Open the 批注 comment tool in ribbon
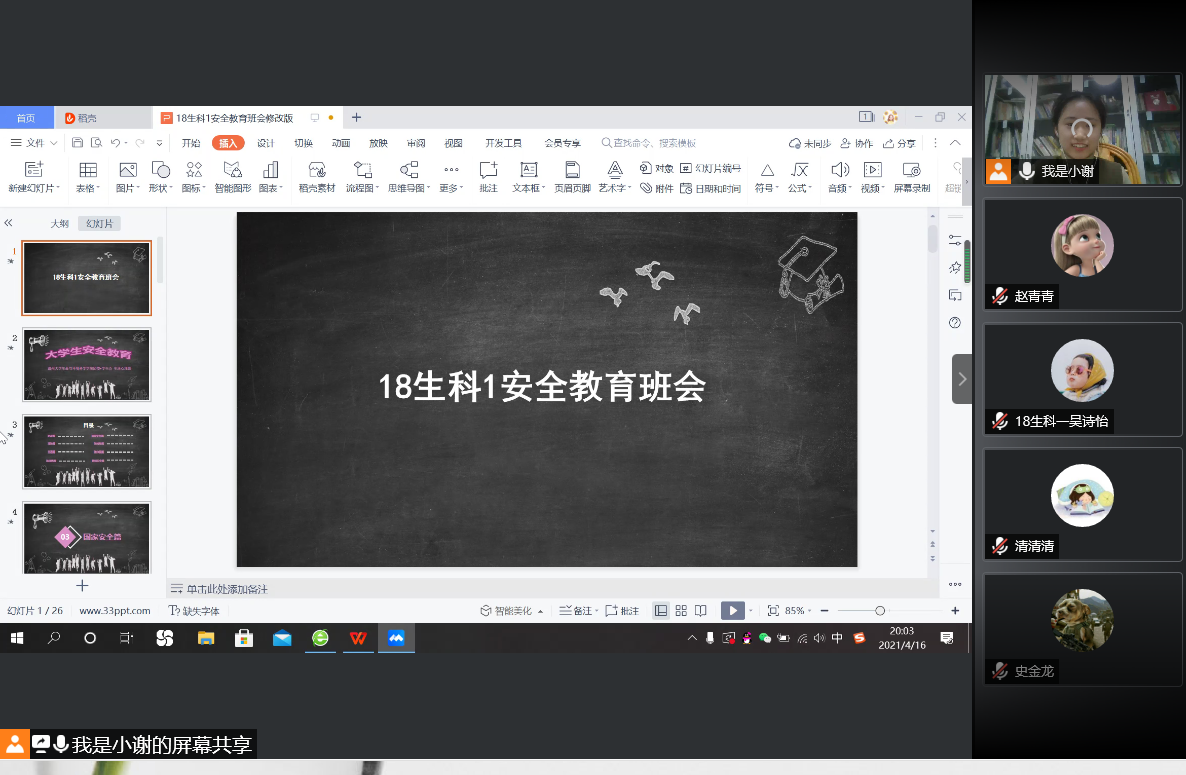 [488, 170]
